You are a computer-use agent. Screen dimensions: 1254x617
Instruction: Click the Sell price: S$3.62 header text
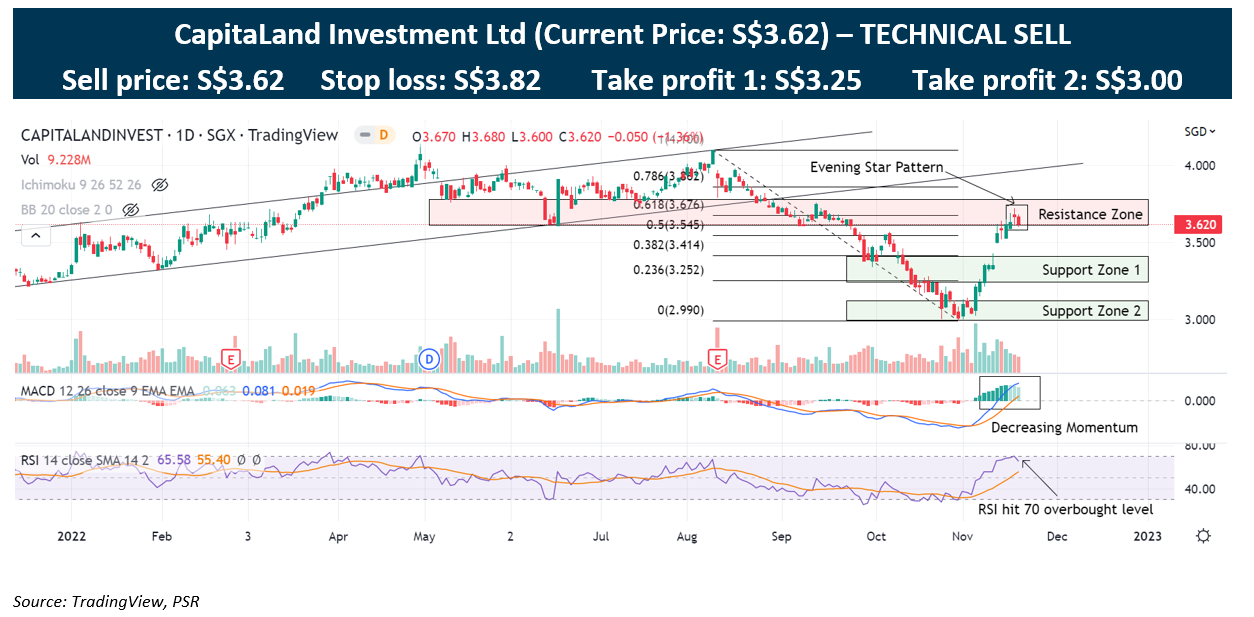173,80
